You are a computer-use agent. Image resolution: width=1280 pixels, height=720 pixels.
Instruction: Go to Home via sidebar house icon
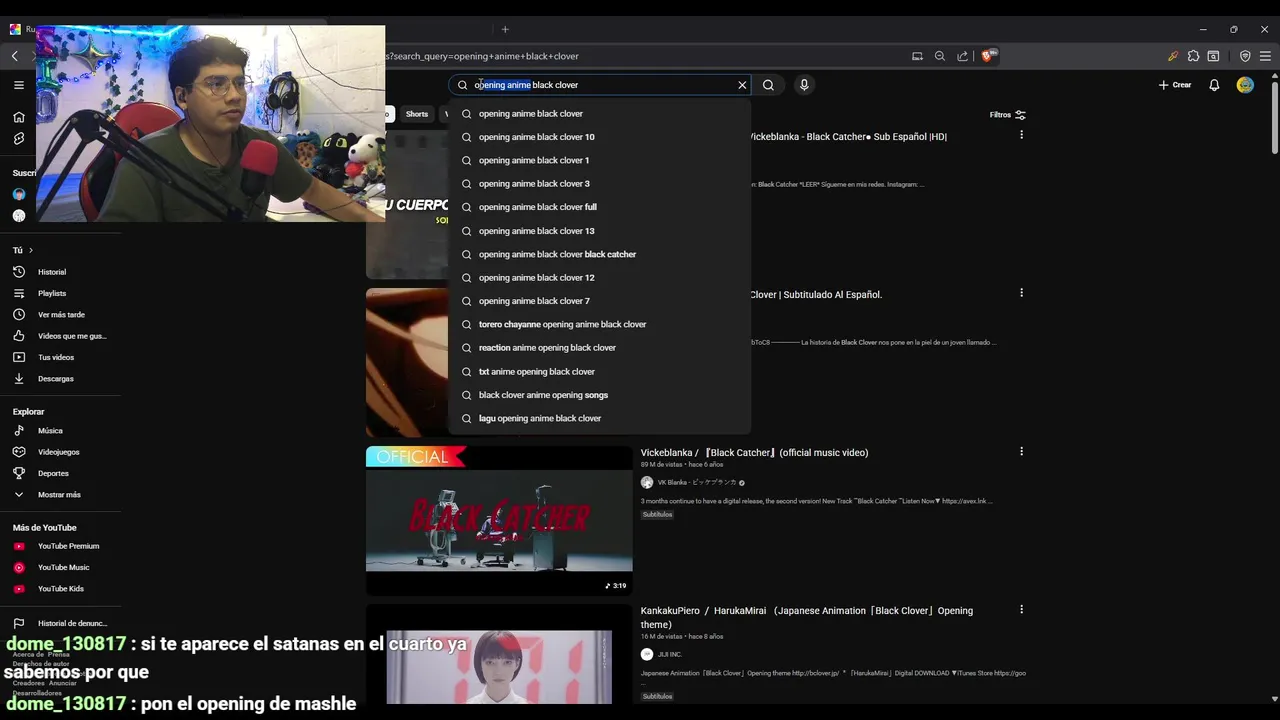(19, 117)
